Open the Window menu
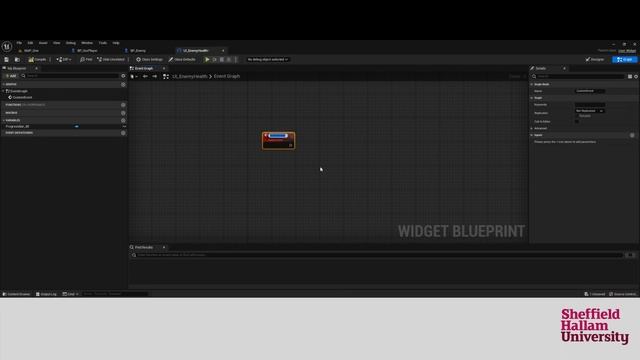The image size is (640, 360). click(x=87, y=43)
